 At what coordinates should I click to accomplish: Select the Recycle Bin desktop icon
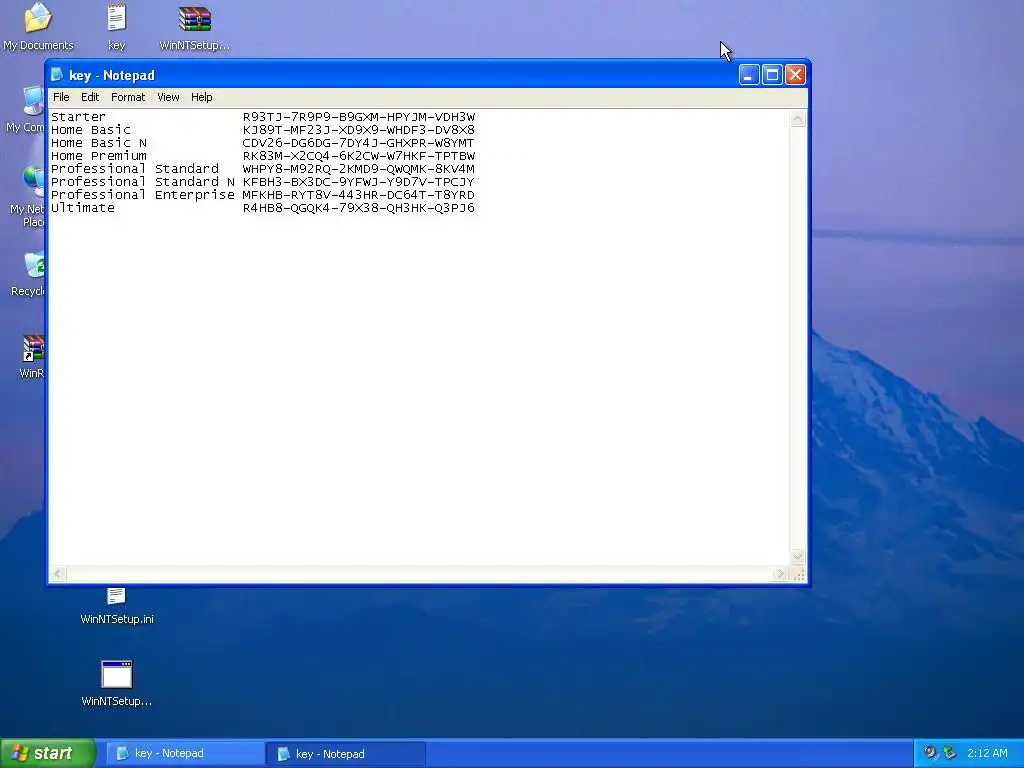[x=27, y=274]
